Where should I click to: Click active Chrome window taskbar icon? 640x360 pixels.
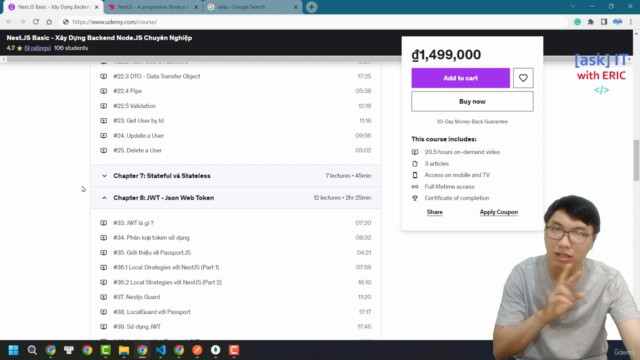(x=142, y=350)
